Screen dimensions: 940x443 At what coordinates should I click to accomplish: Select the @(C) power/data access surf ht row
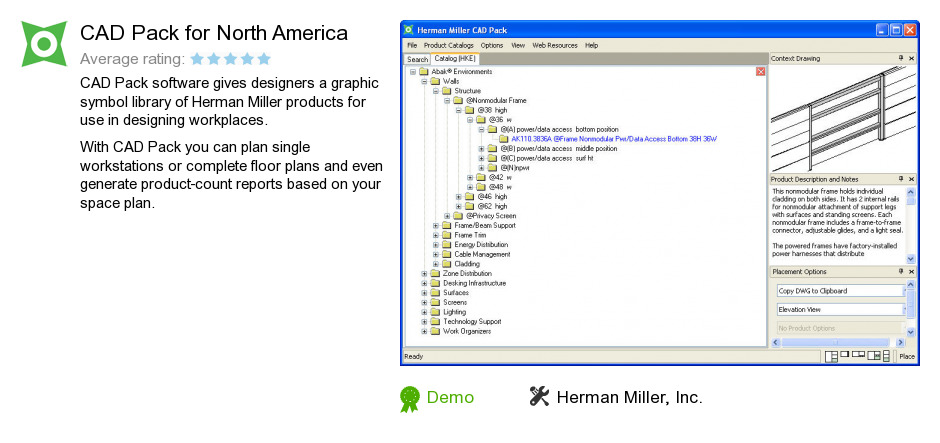click(547, 158)
